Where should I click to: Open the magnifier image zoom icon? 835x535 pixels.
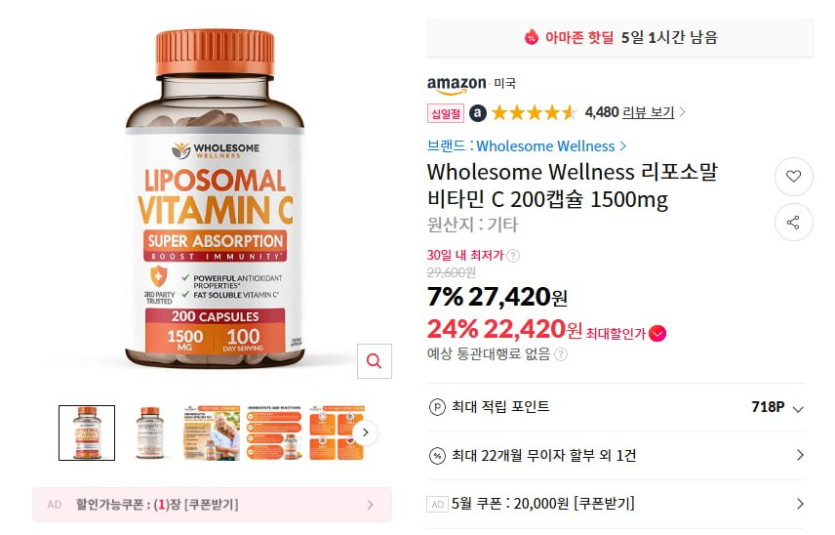coord(374,361)
